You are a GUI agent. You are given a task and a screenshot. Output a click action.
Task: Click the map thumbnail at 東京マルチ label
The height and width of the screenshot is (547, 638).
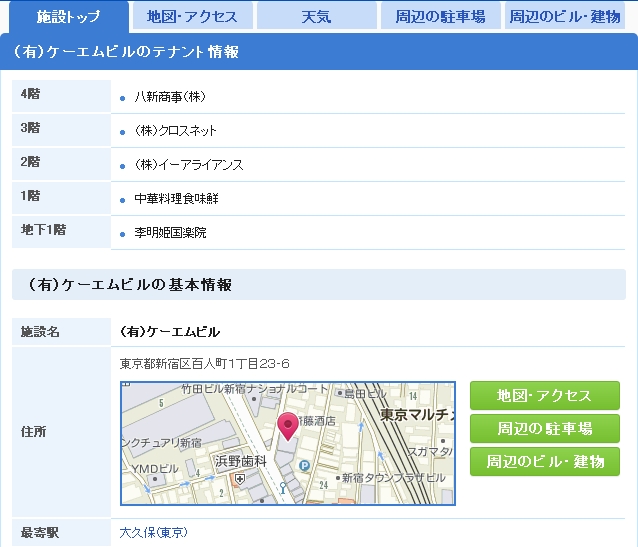click(417, 415)
